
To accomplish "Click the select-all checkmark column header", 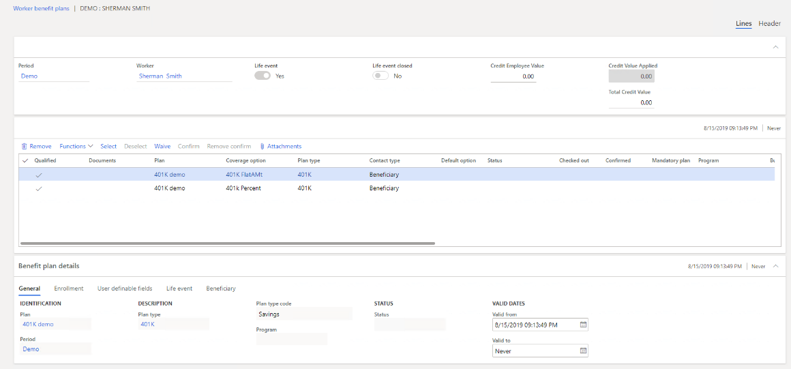I will coord(26,161).
